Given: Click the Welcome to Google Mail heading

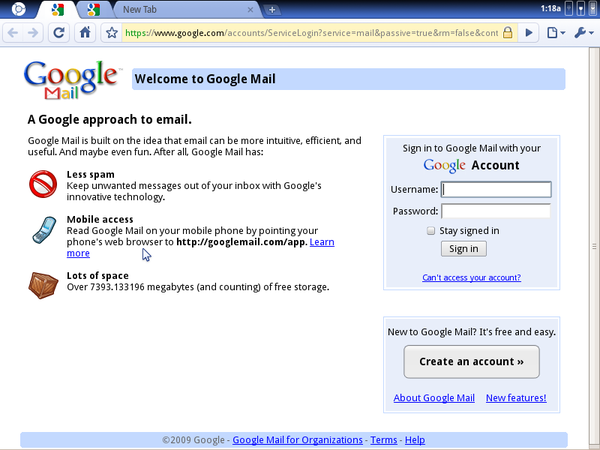Looking at the screenshot, I should (x=205, y=79).
